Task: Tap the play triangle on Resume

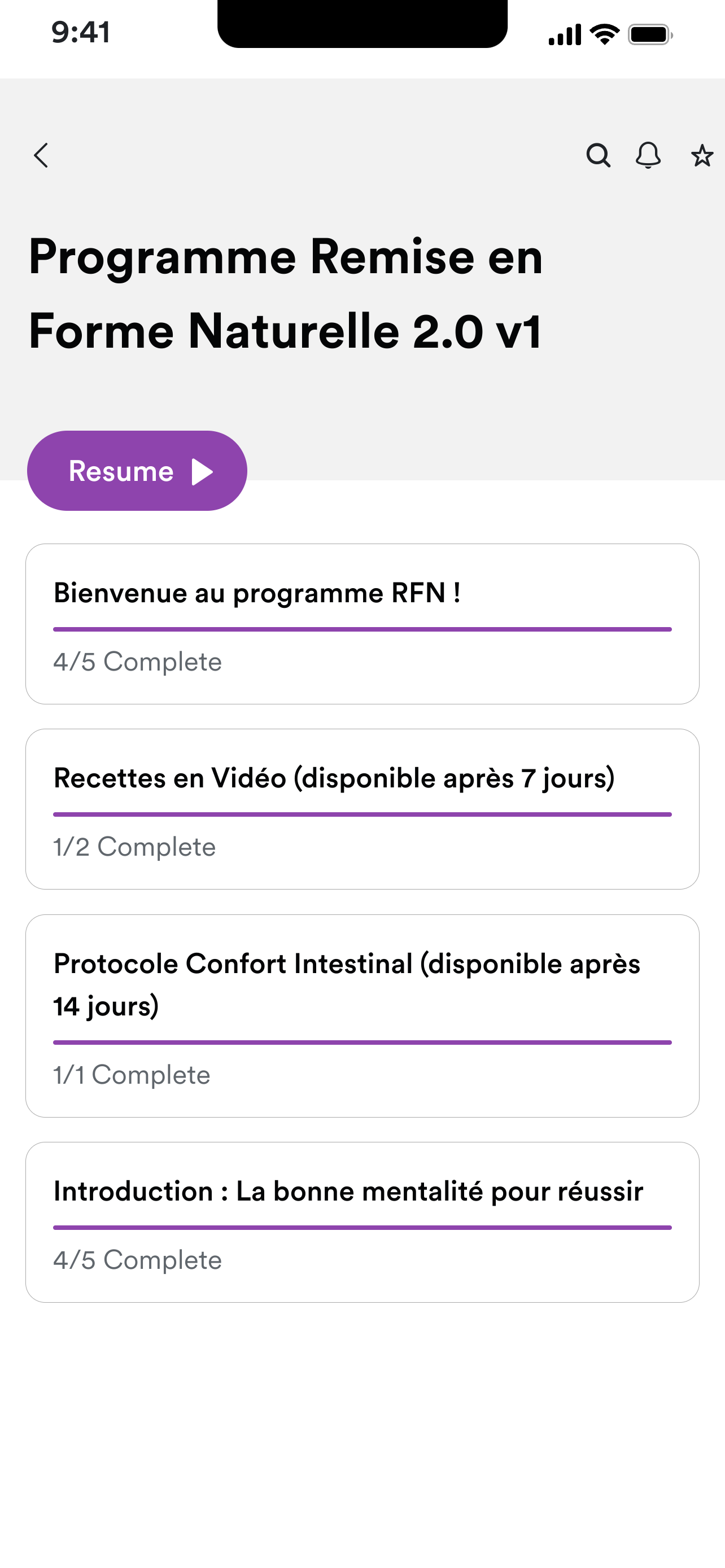Action: tap(202, 472)
